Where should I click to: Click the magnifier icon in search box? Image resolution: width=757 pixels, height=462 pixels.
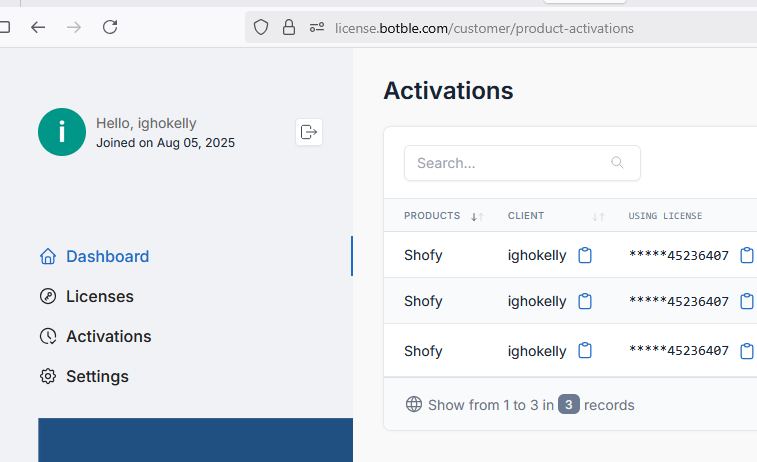pos(617,163)
